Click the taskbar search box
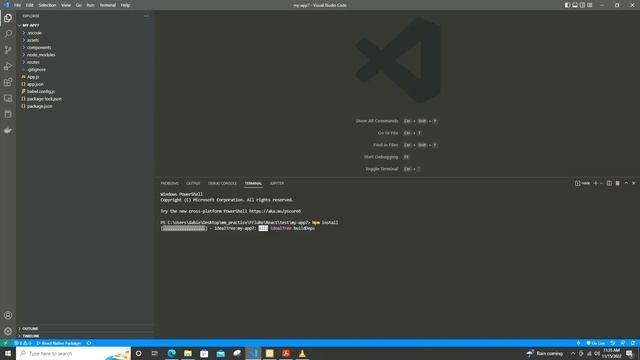 tap(73, 353)
